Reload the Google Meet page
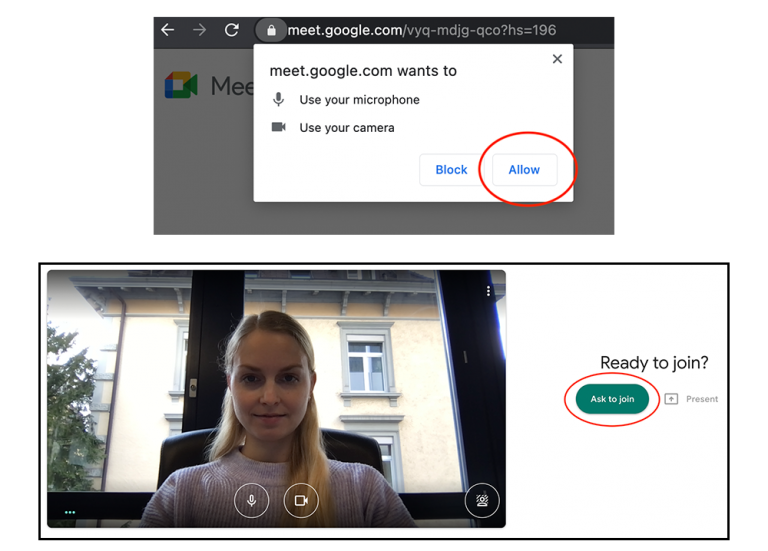This screenshot has height=551, width=768. tap(232, 30)
